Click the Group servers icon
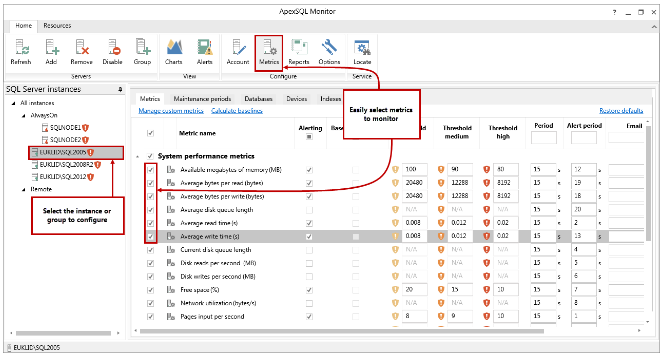 click(142, 51)
